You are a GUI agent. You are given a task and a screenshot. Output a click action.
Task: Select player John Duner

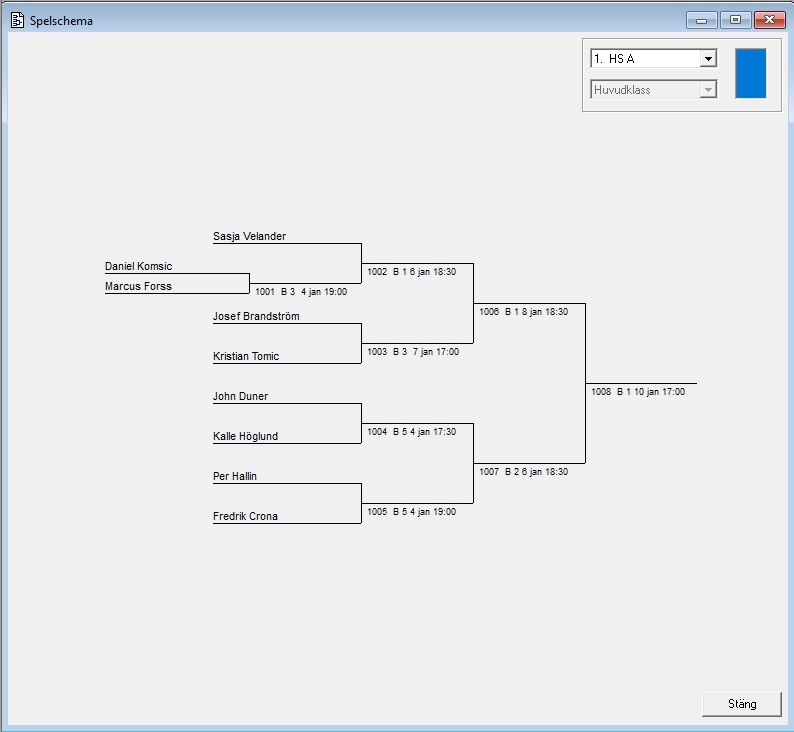pyautogui.click(x=240, y=397)
